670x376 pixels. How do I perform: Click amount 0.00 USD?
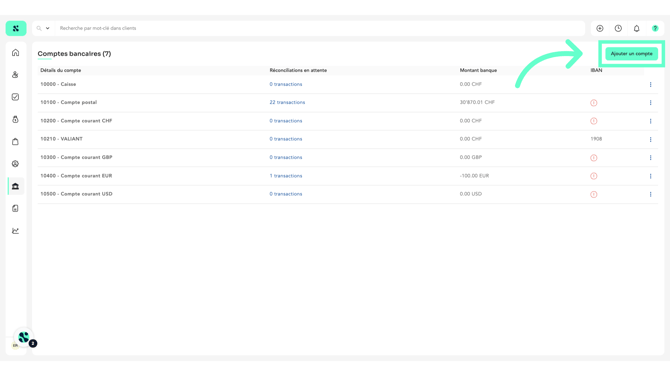[x=471, y=194]
